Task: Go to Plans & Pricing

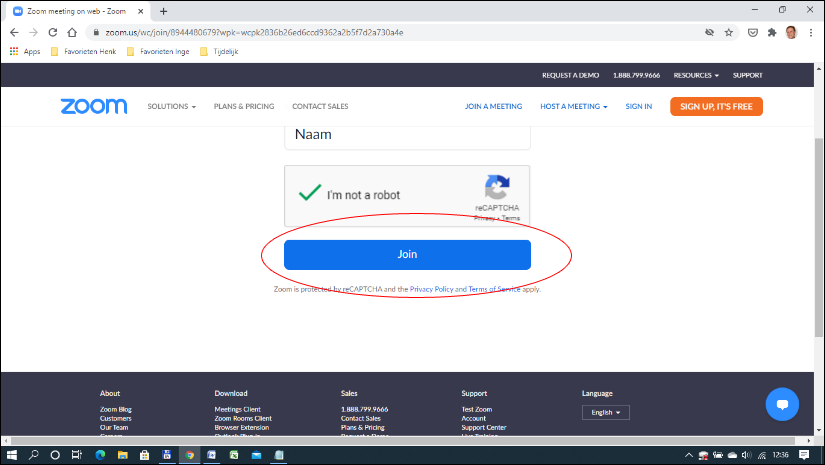Action: click(x=244, y=106)
